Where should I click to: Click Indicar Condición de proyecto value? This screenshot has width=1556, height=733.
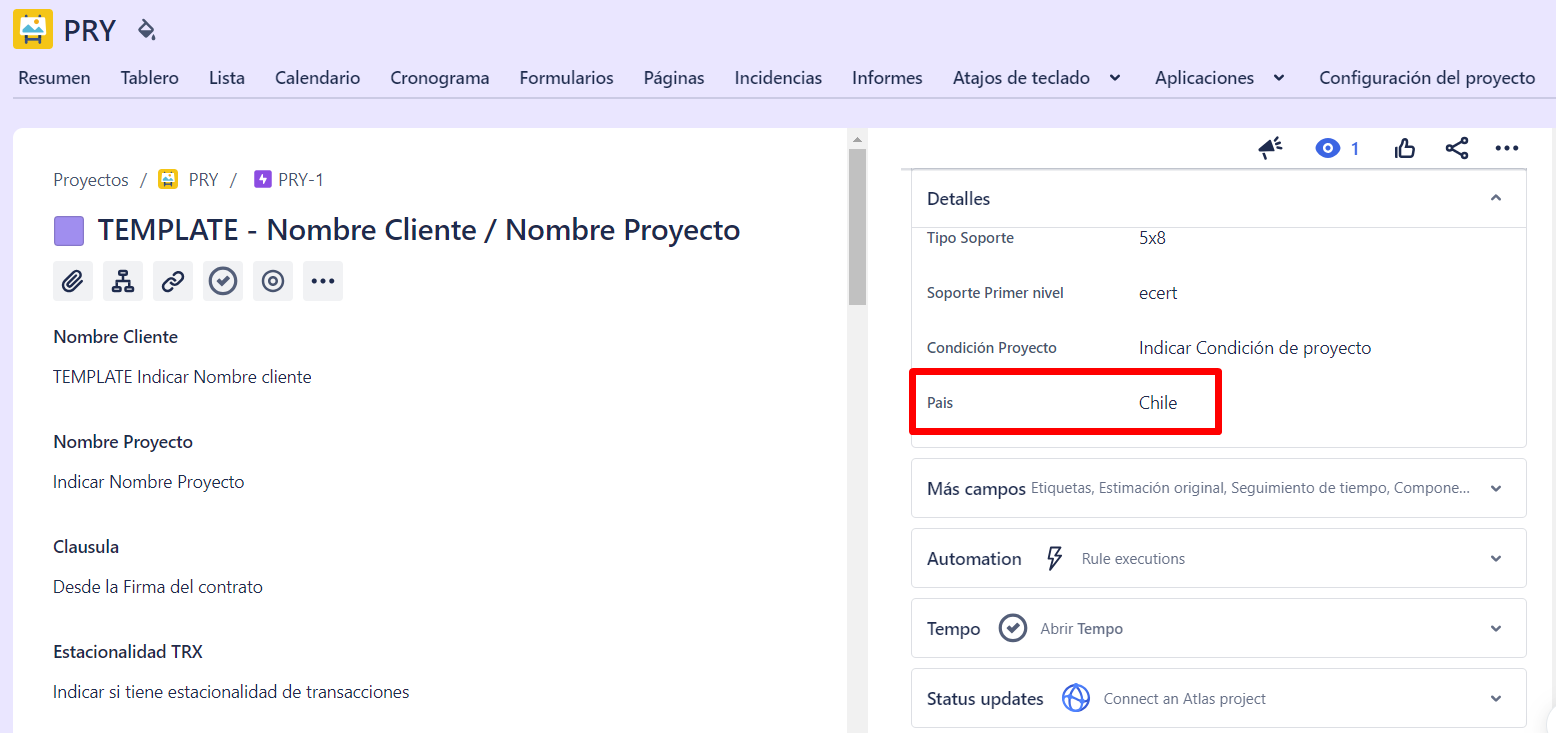1255,348
